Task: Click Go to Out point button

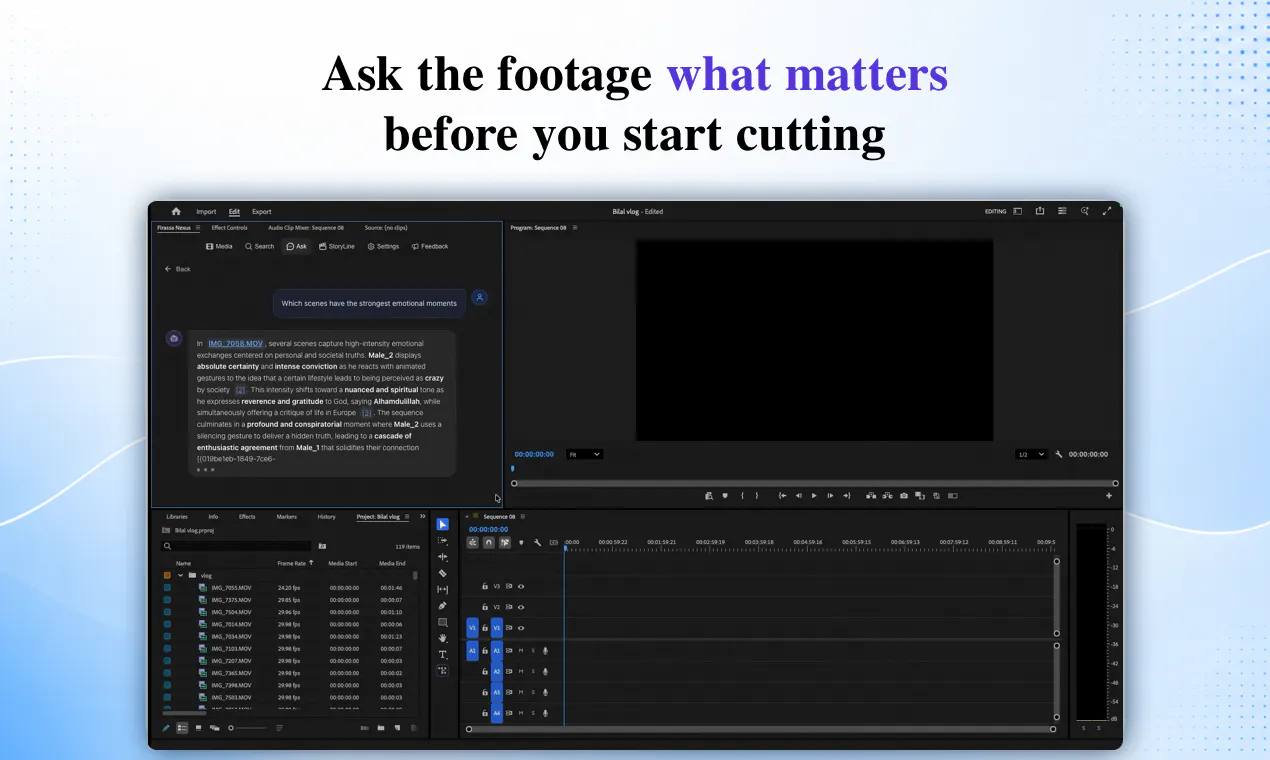Action: (847, 495)
